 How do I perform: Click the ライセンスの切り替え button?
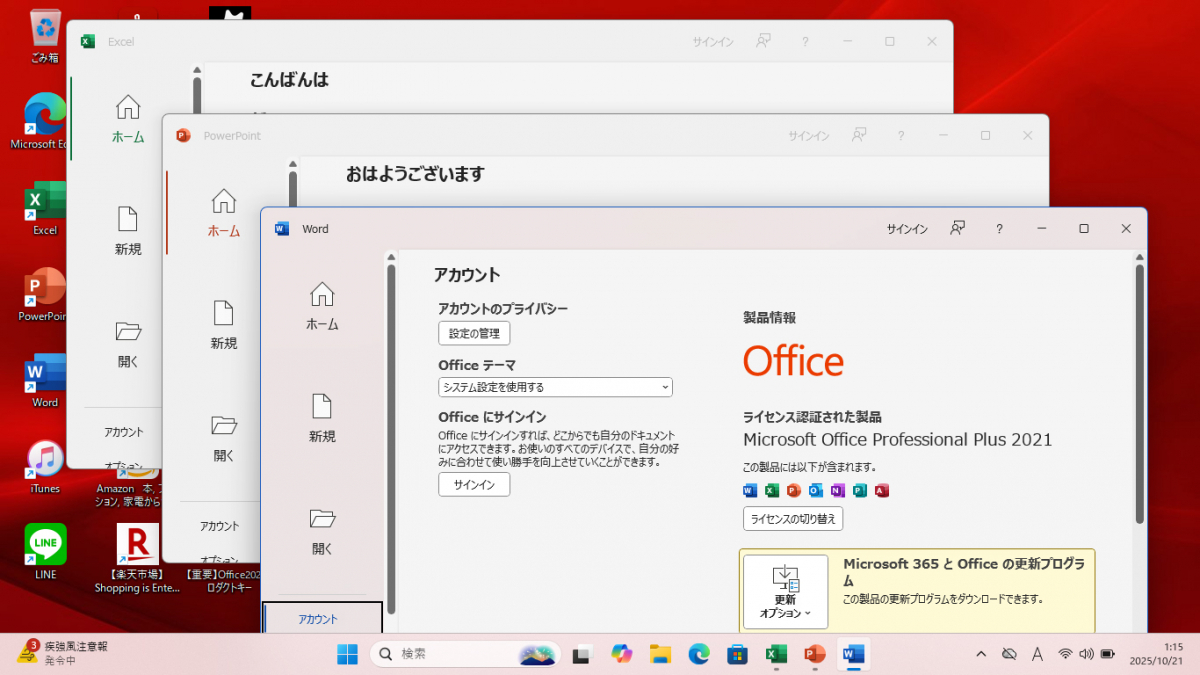click(792, 519)
